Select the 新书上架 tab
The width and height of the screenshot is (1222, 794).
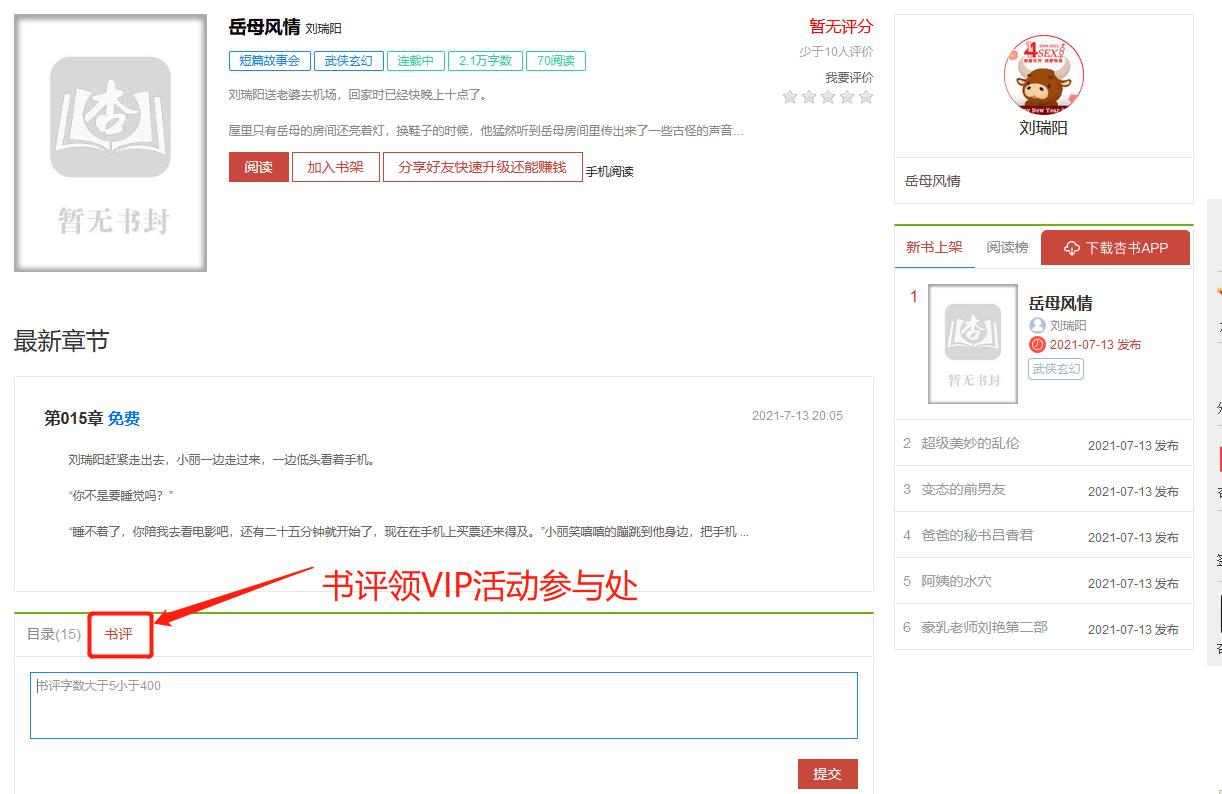pyautogui.click(x=934, y=247)
